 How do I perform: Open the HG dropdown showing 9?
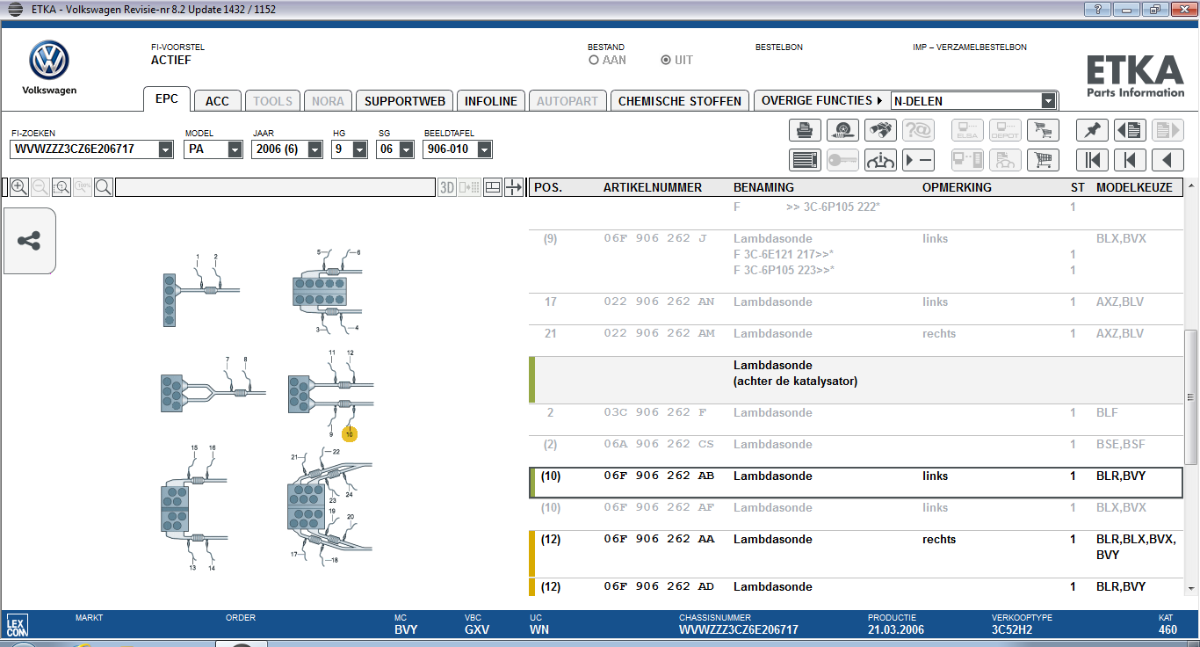pyautogui.click(x=362, y=150)
